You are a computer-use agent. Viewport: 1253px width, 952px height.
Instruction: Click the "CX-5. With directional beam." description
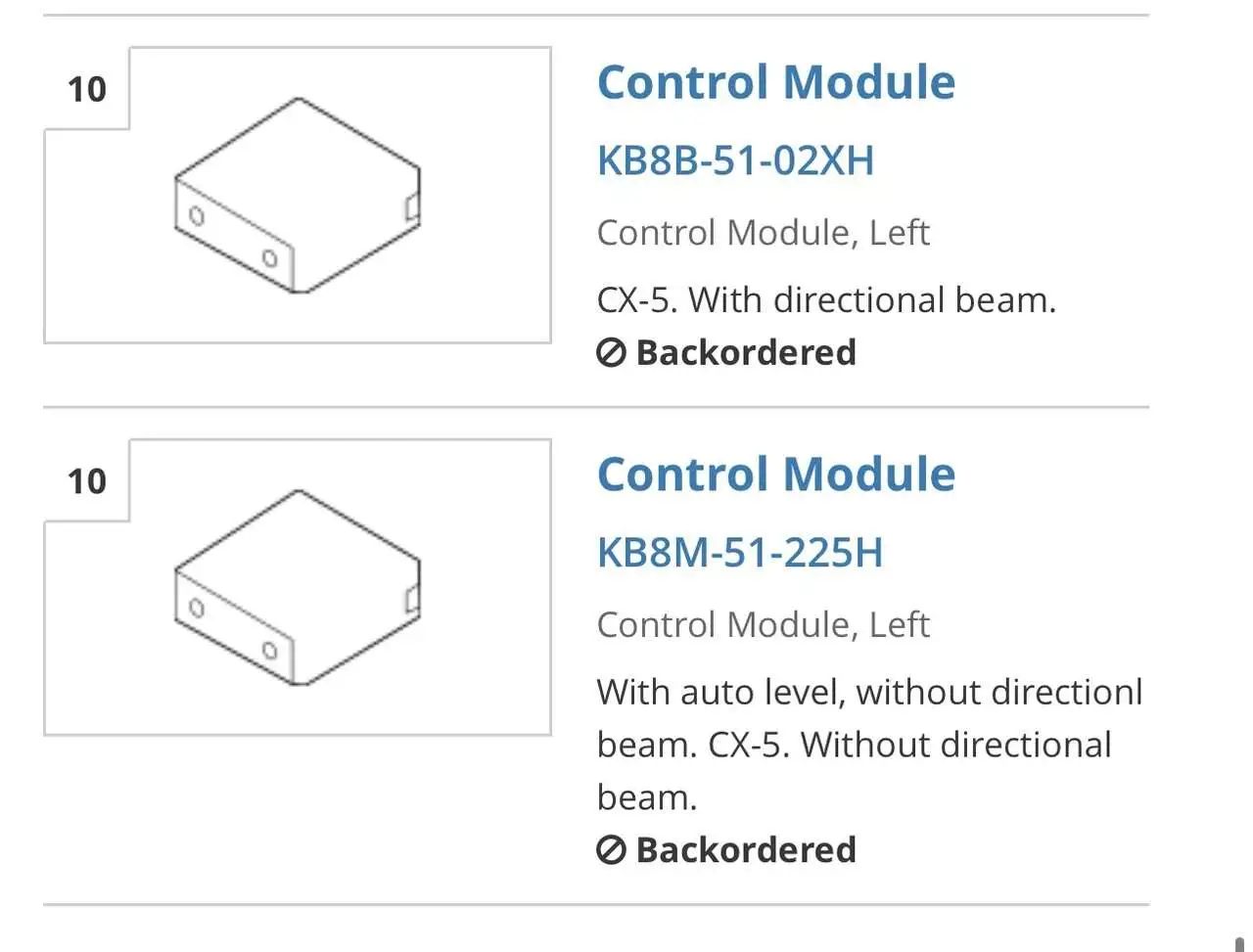click(826, 299)
